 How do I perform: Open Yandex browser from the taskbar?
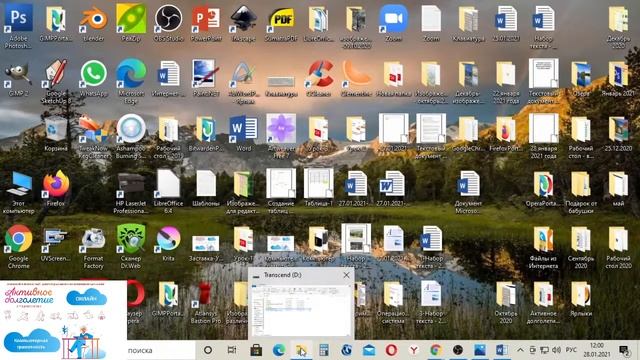click(x=413, y=350)
